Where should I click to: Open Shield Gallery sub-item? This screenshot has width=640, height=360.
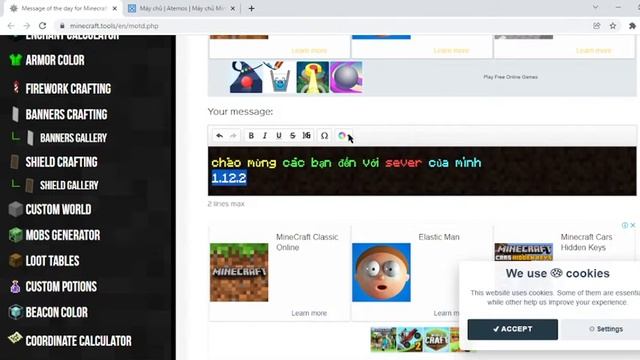[x=69, y=185]
